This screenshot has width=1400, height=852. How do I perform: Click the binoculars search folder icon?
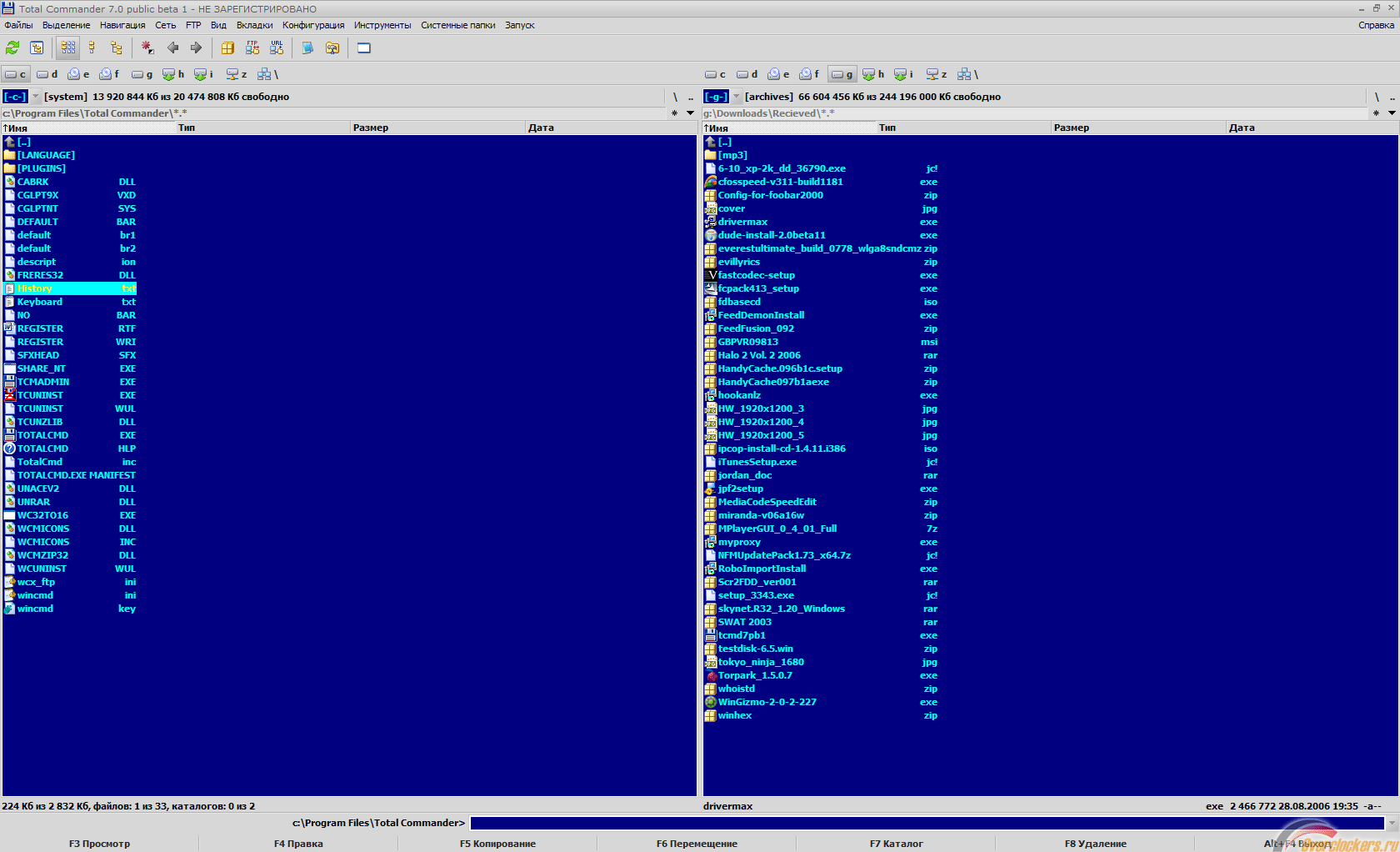pyautogui.click(x=332, y=48)
